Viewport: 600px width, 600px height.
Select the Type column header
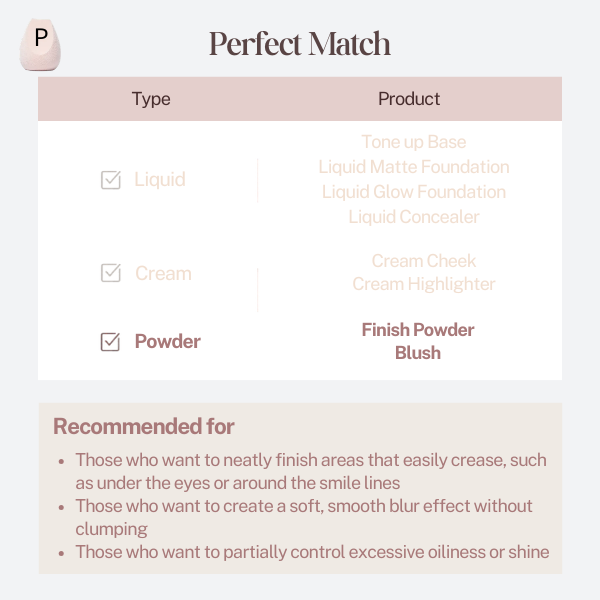(x=151, y=99)
